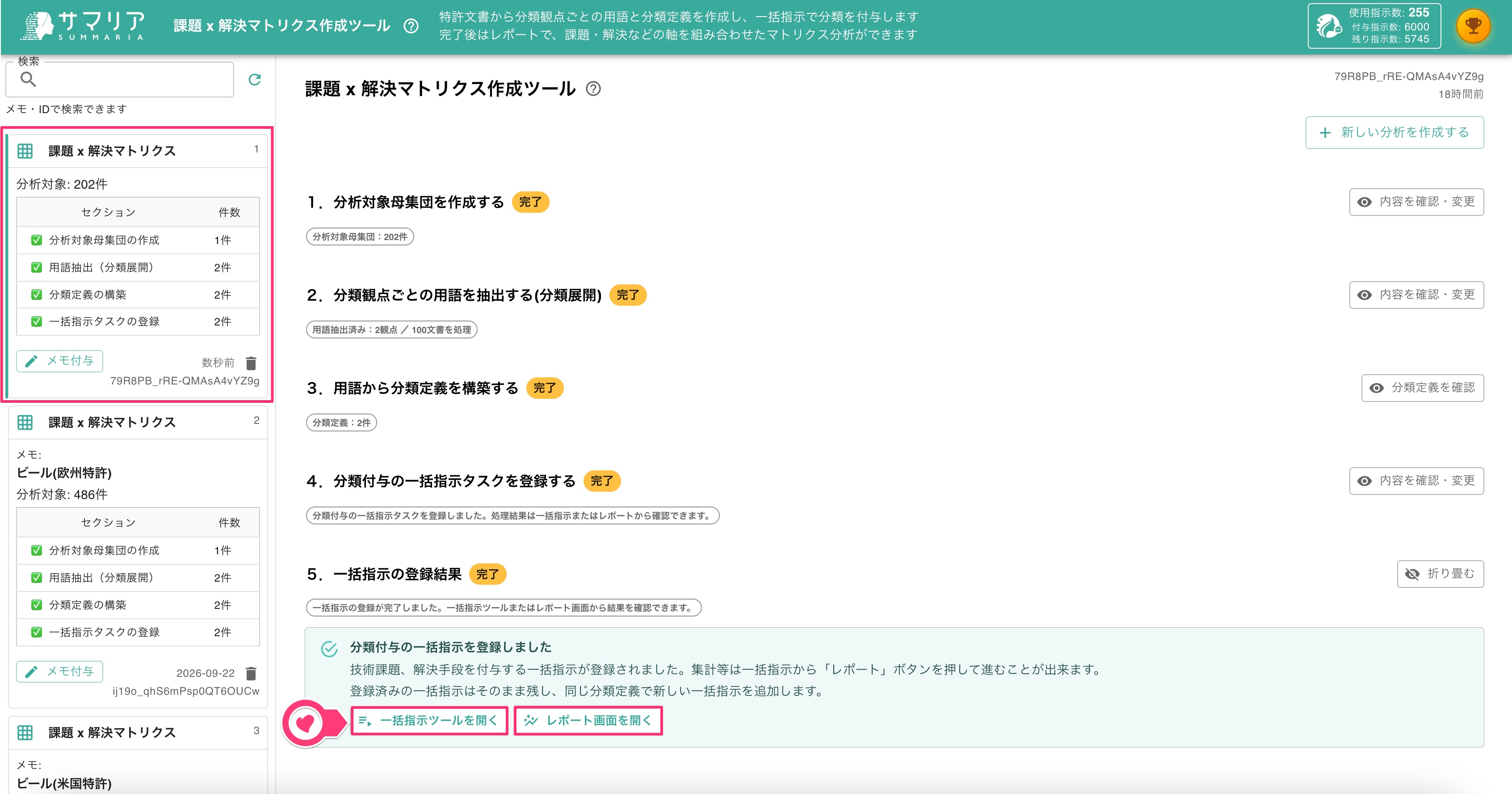This screenshot has width=1512, height=794.
Task: Click chip 分析対象母集団：202件
Action: [x=360, y=237]
